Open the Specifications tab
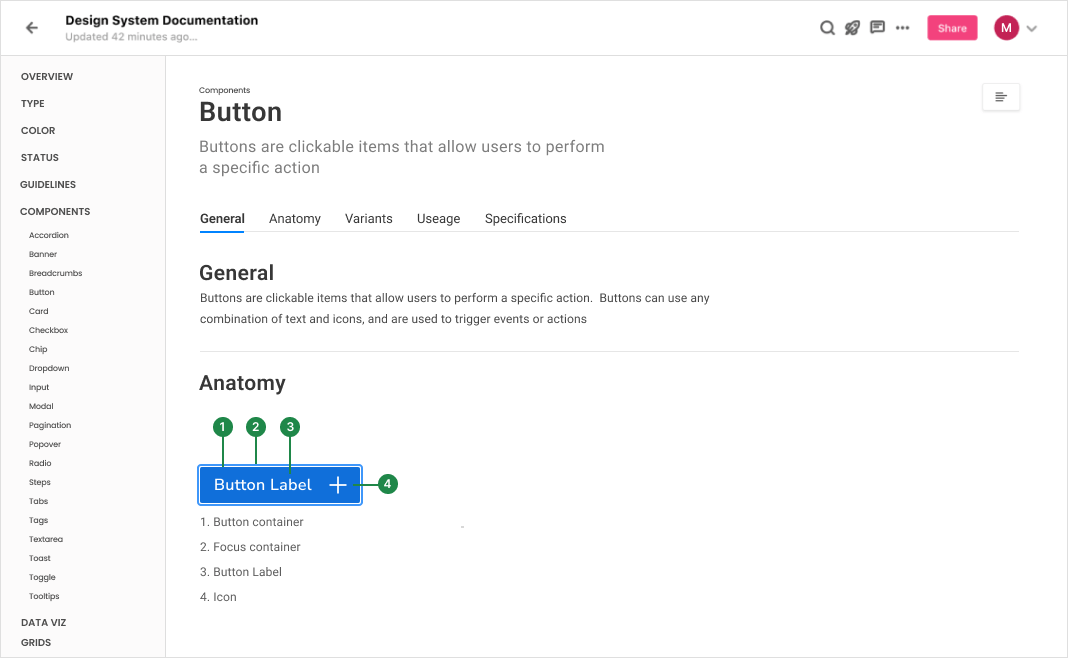Image resolution: width=1068 pixels, height=658 pixels. pyautogui.click(x=525, y=219)
